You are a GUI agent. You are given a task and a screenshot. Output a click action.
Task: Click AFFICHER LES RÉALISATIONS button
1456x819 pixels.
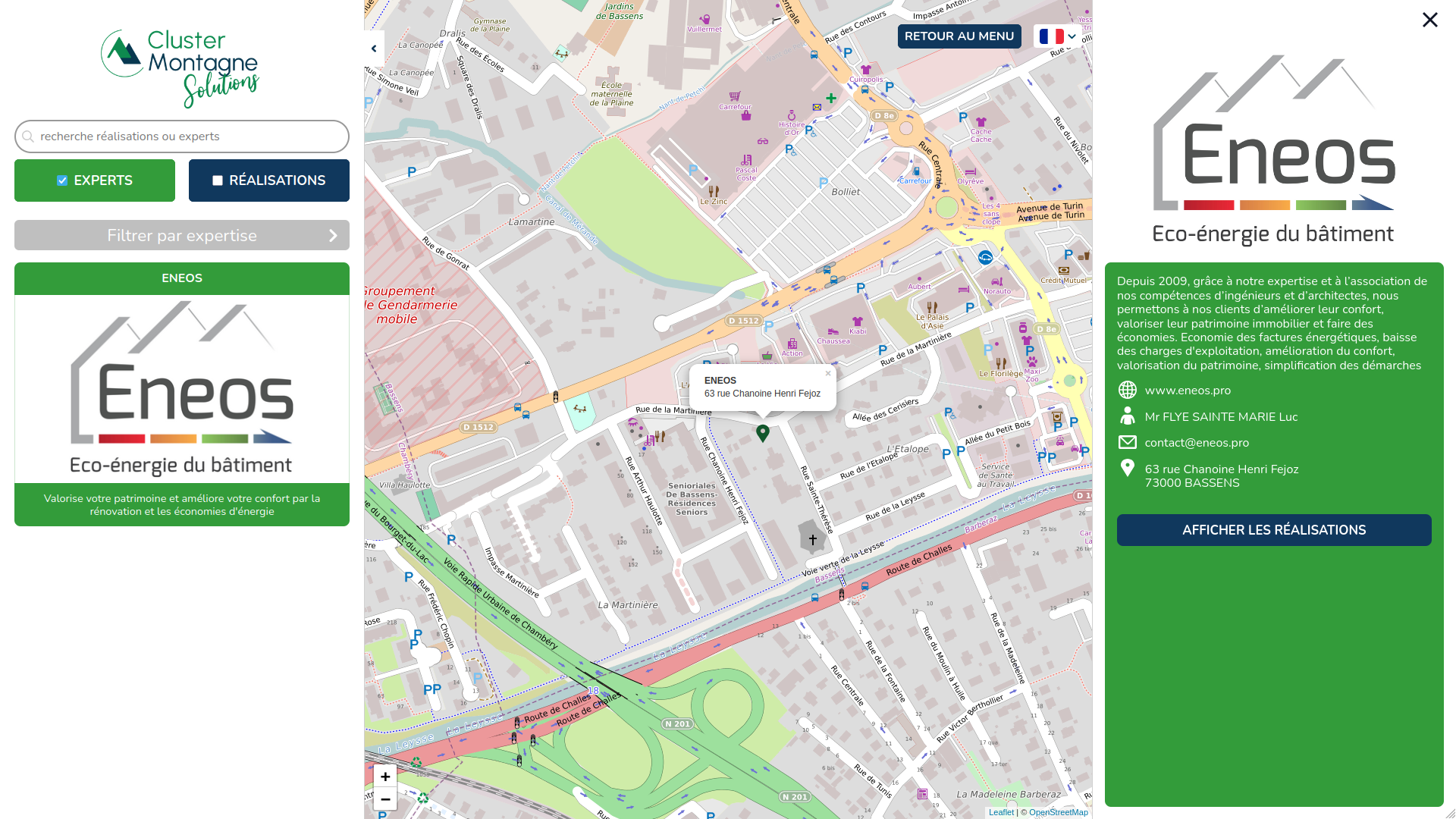pyautogui.click(x=1273, y=530)
